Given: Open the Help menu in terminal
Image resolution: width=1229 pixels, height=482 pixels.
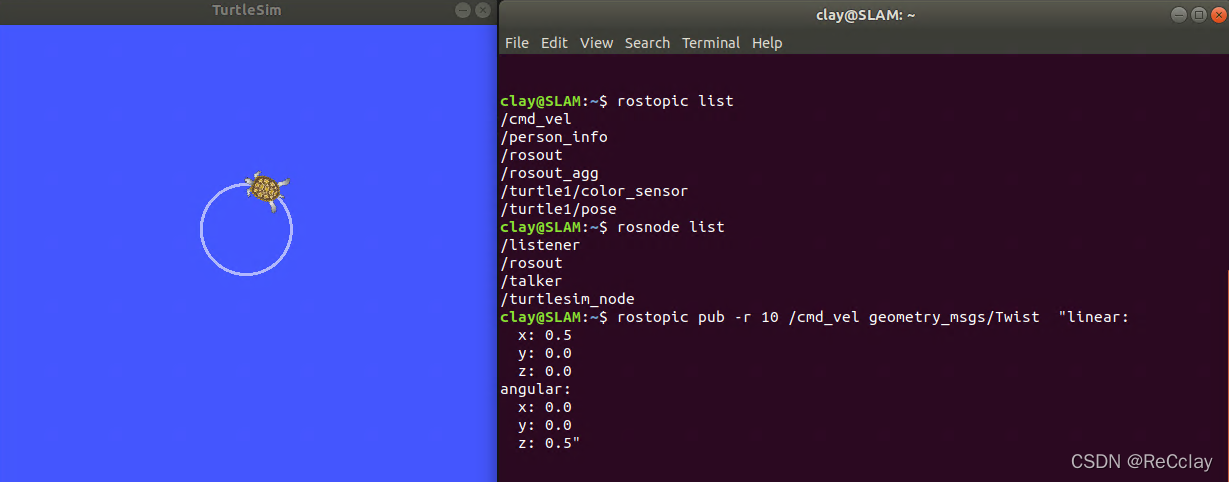Looking at the screenshot, I should [767, 43].
